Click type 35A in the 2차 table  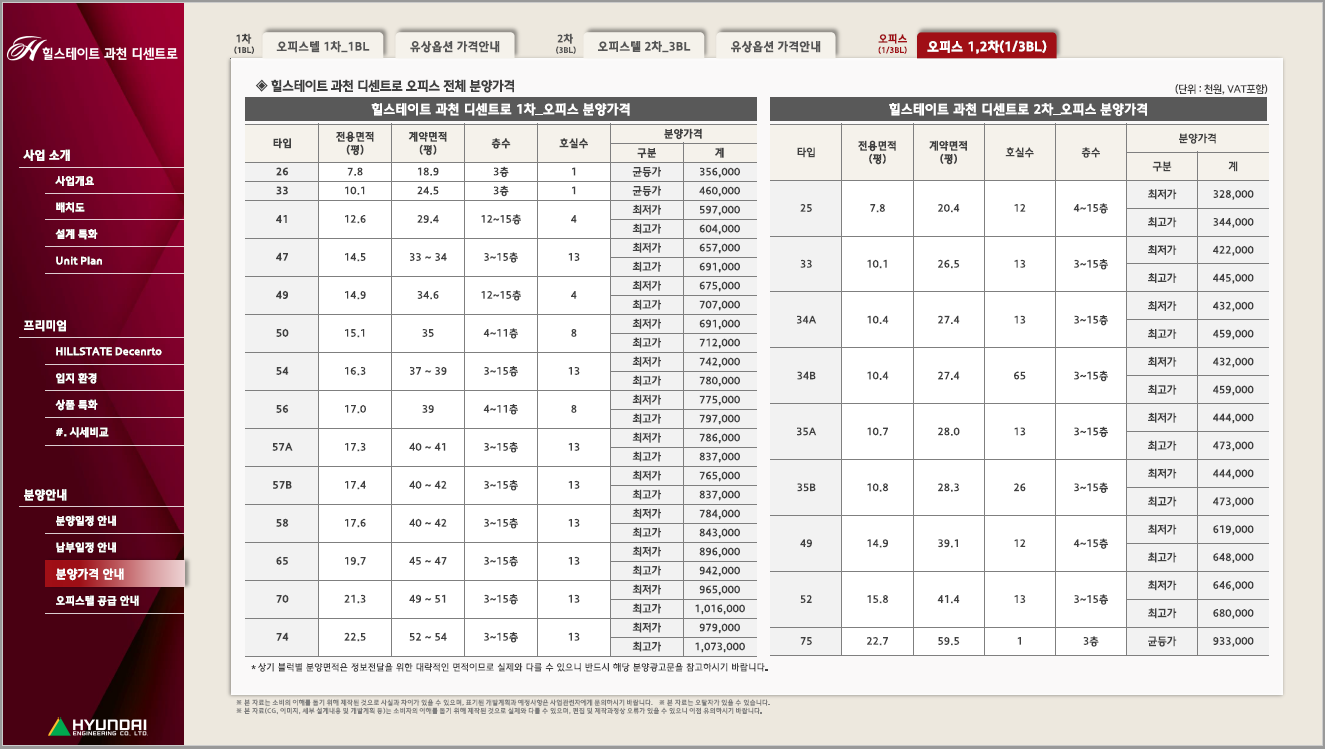point(806,432)
